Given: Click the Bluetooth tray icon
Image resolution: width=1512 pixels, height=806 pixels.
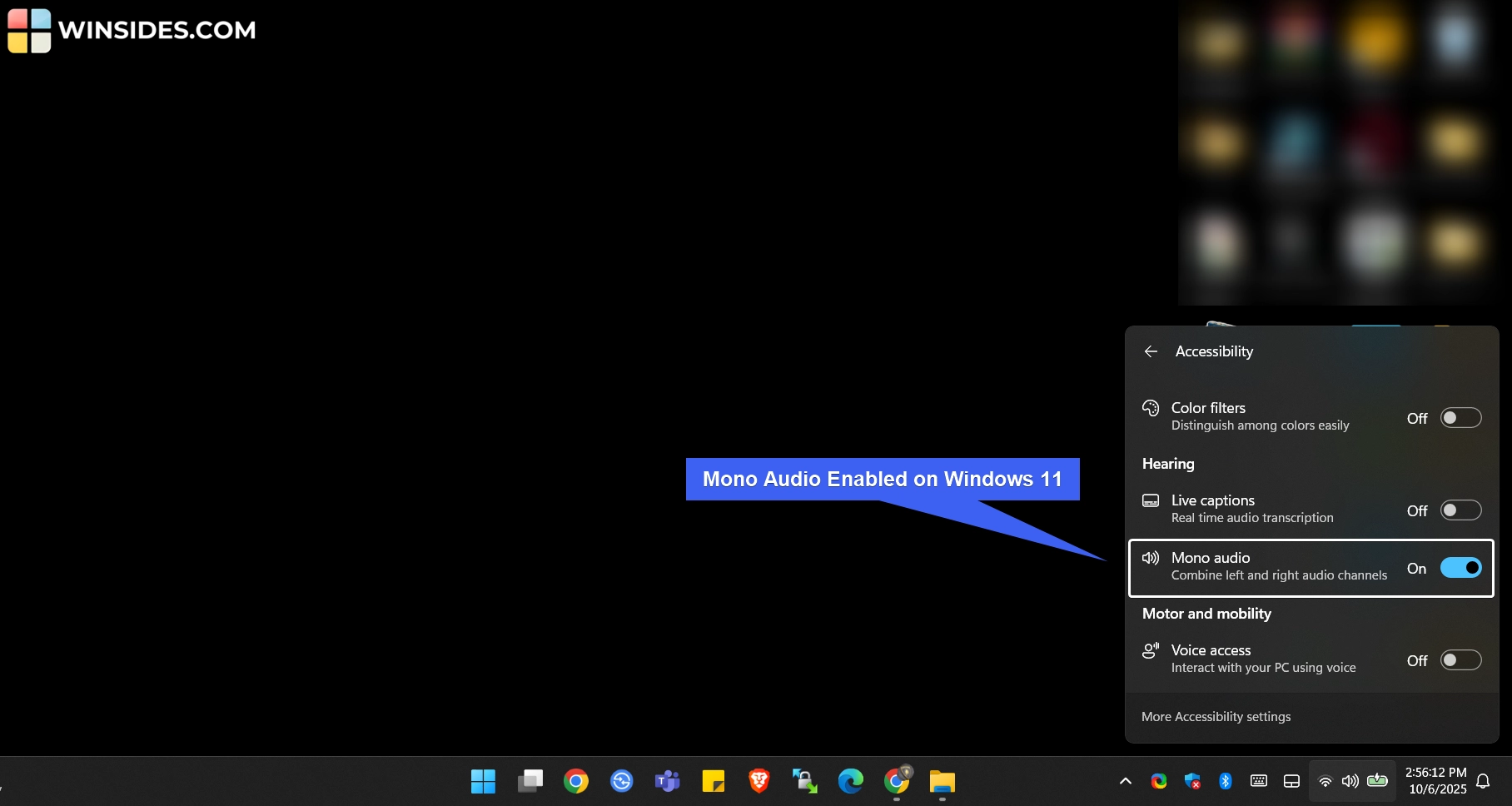Looking at the screenshot, I should [x=1225, y=781].
